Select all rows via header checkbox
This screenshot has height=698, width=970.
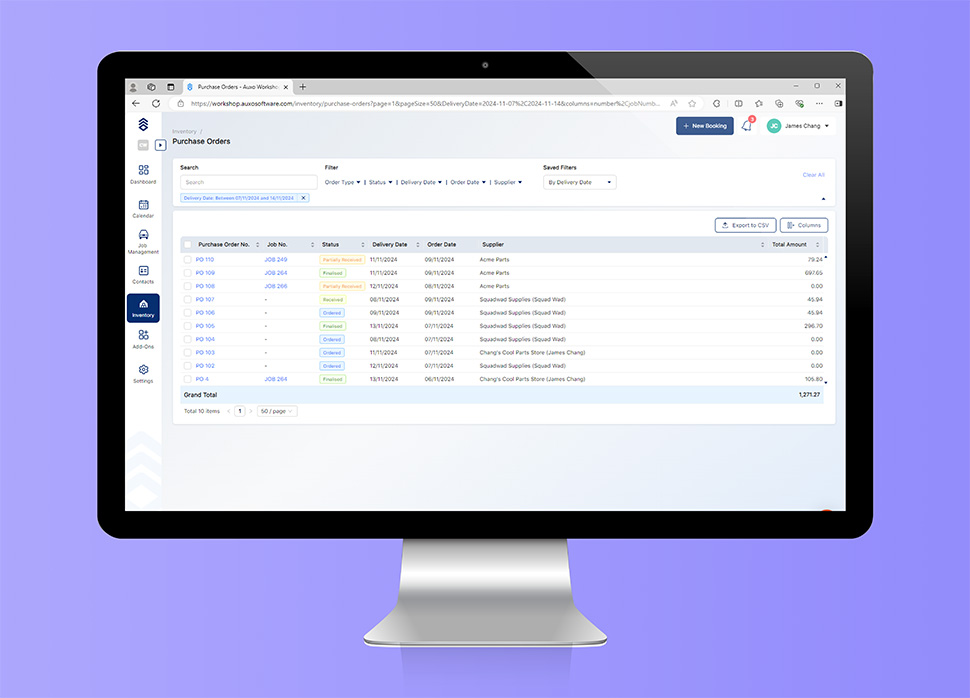pyautogui.click(x=187, y=244)
